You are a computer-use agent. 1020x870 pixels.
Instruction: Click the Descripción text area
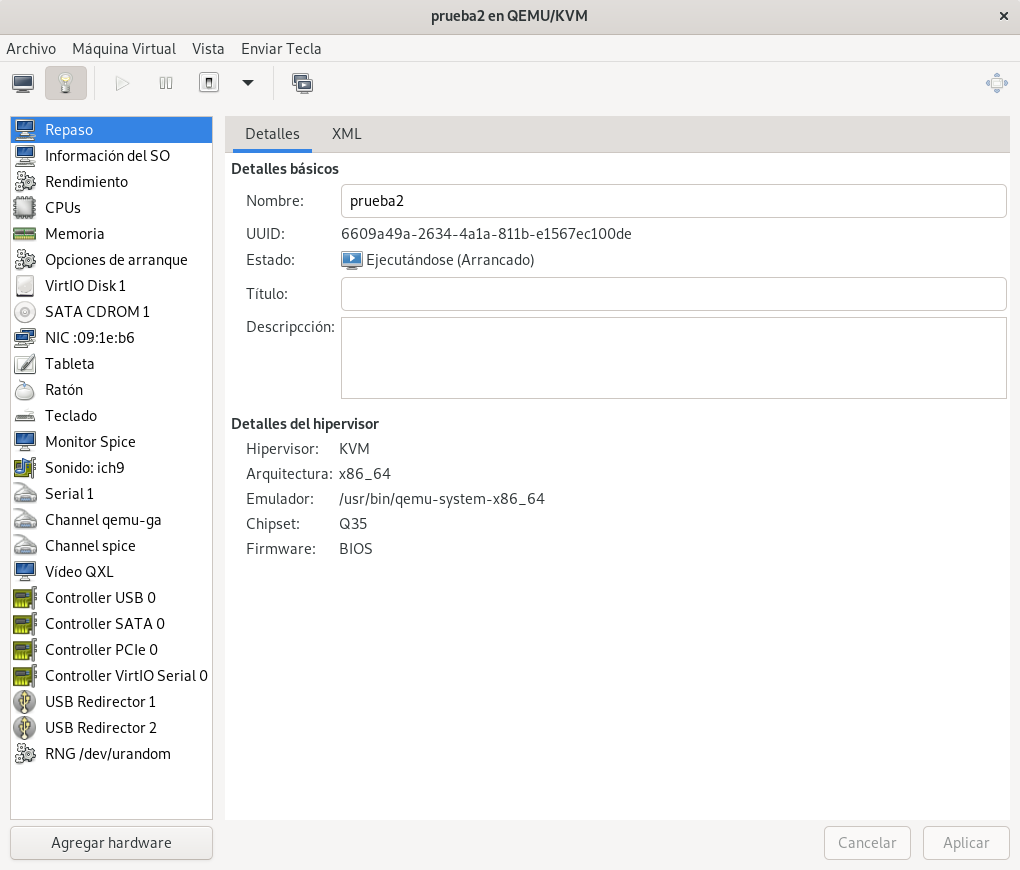[673, 358]
